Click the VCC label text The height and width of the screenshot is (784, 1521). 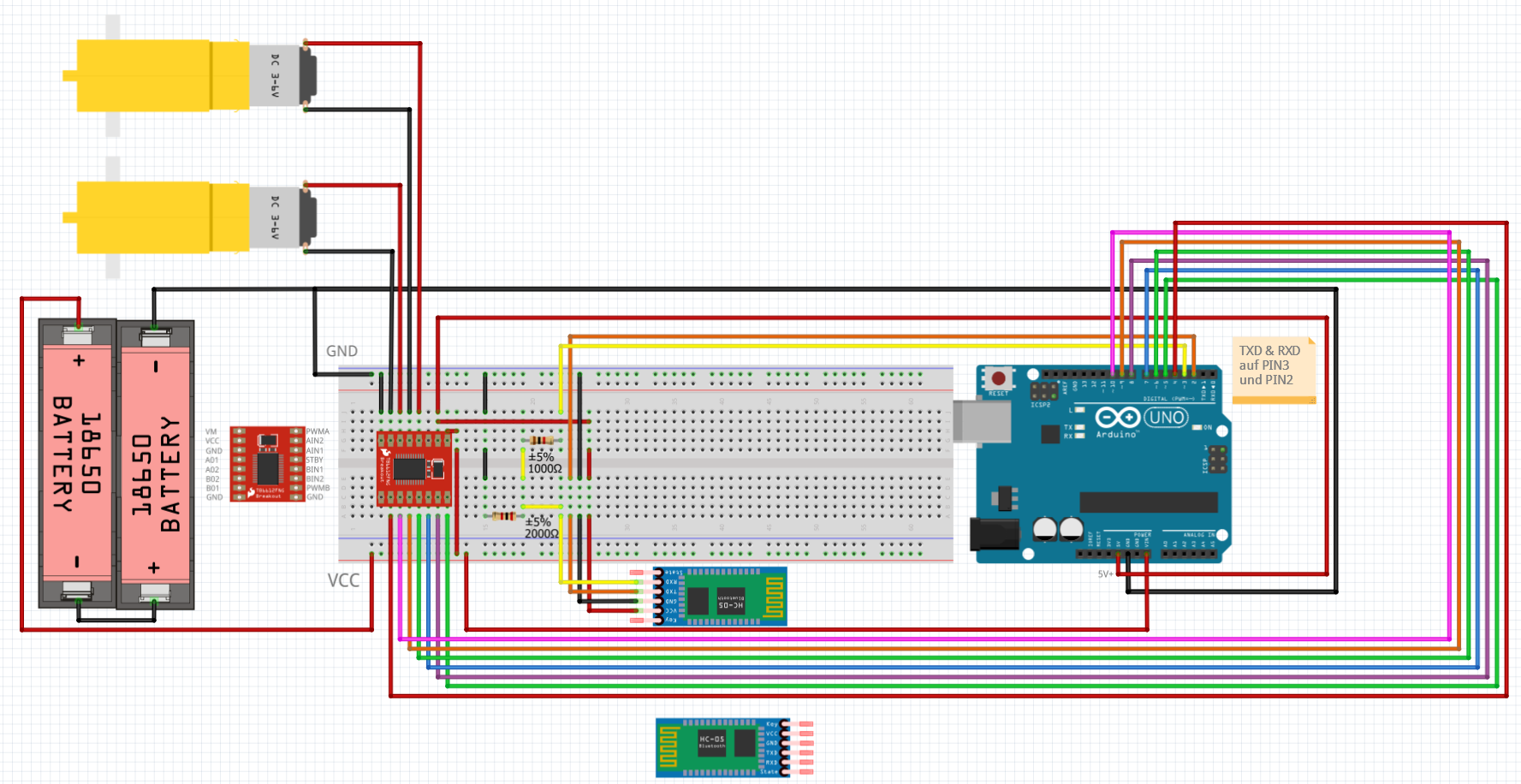(x=343, y=580)
